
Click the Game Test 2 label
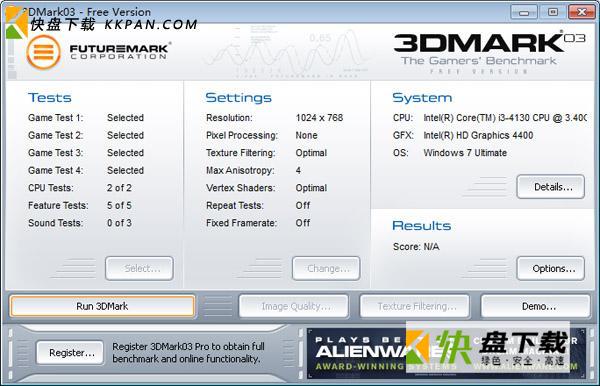coord(55,135)
